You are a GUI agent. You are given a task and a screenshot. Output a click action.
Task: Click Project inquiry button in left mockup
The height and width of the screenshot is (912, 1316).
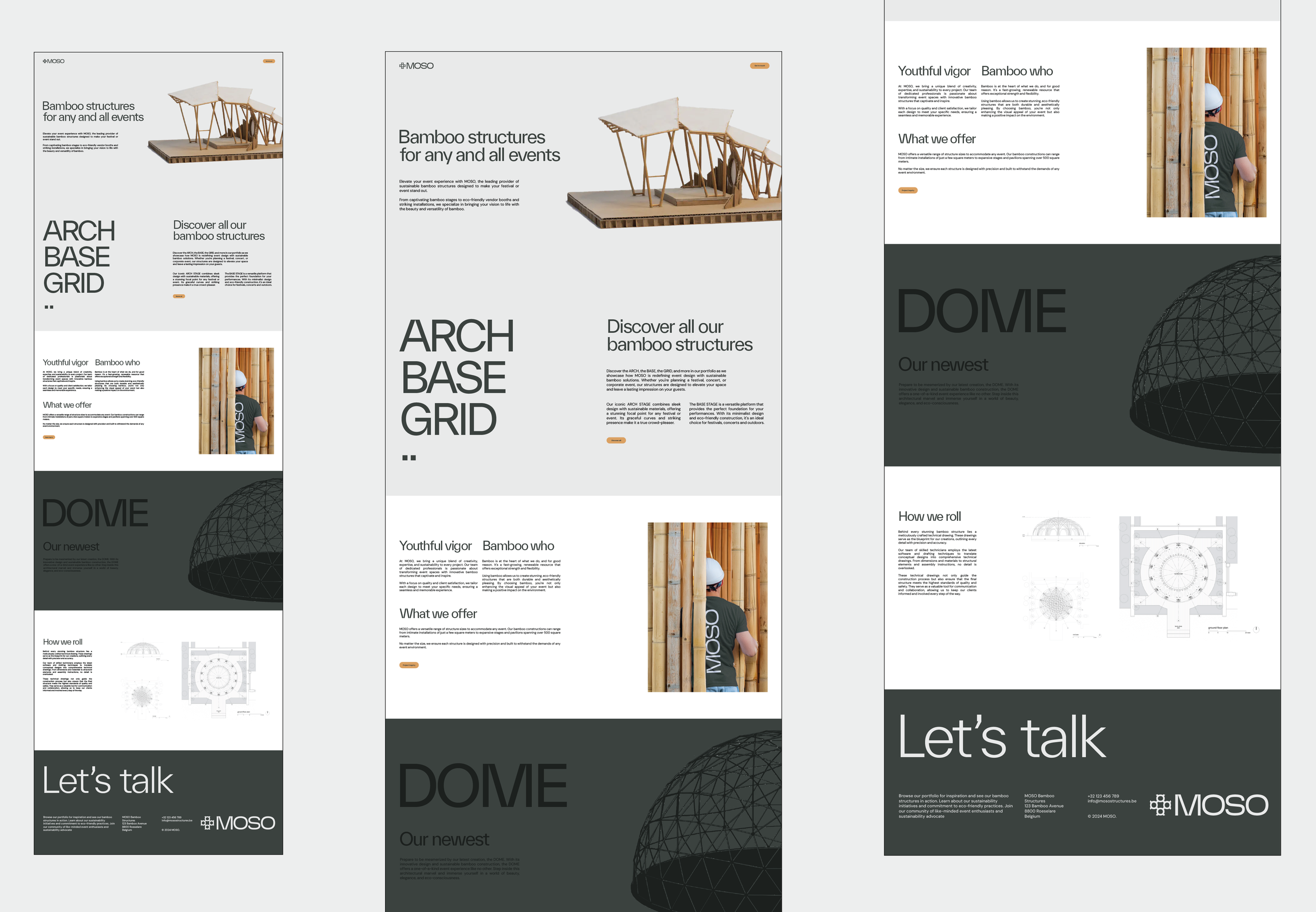pos(49,437)
